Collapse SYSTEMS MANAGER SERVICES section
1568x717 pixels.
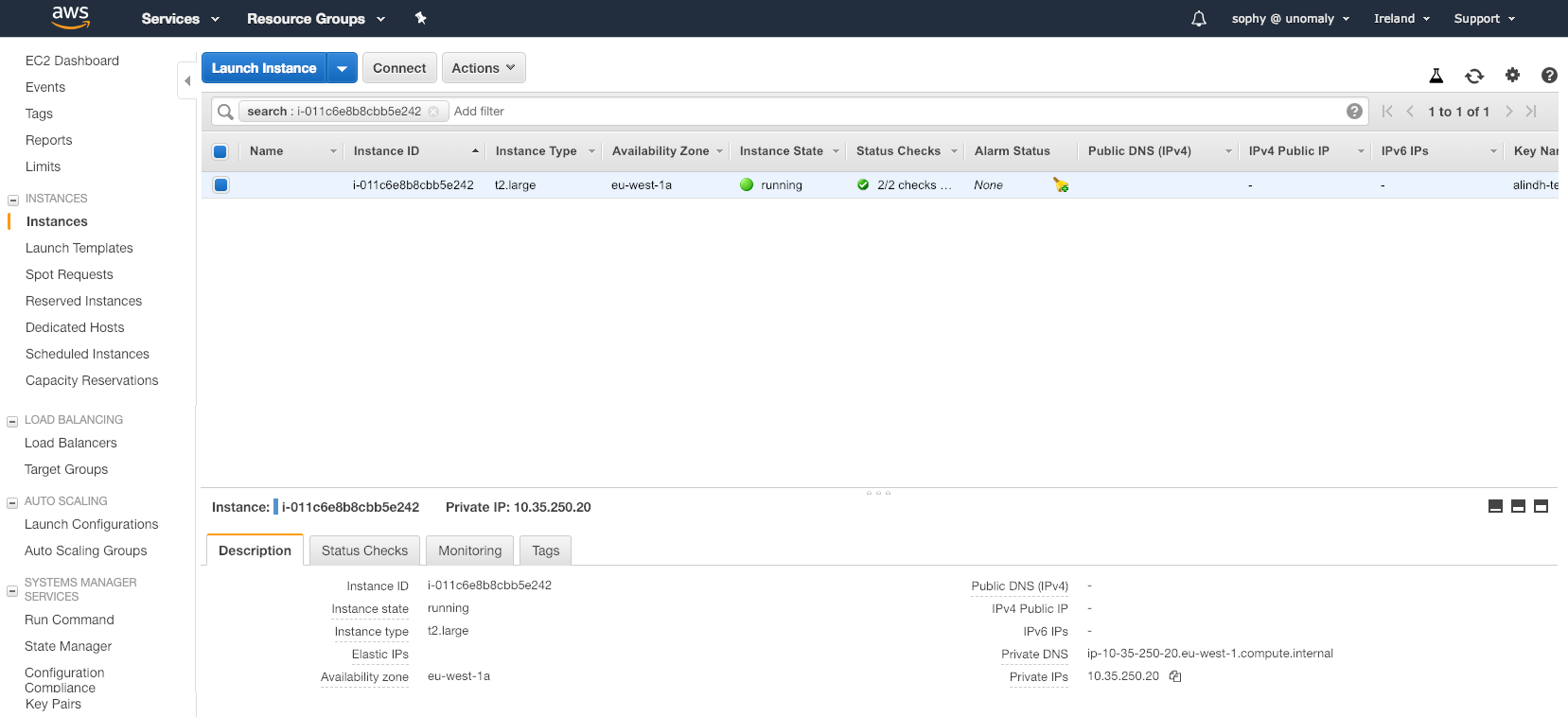tap(13, 590)
